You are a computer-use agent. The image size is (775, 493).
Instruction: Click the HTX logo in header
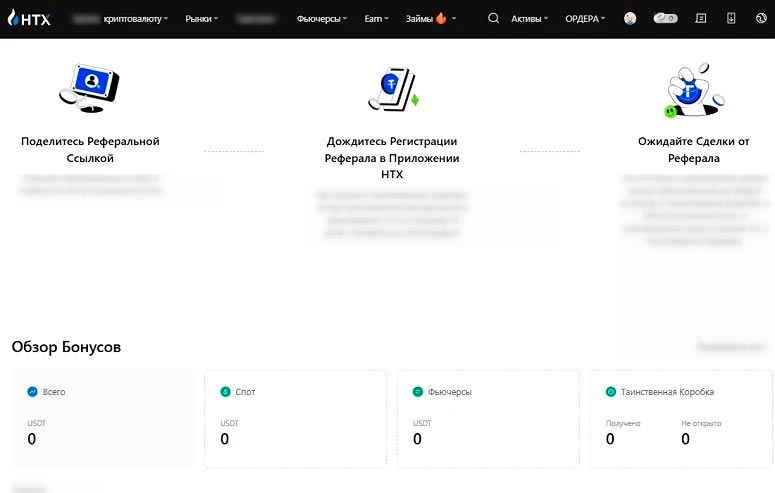click(x=29, y=18)
